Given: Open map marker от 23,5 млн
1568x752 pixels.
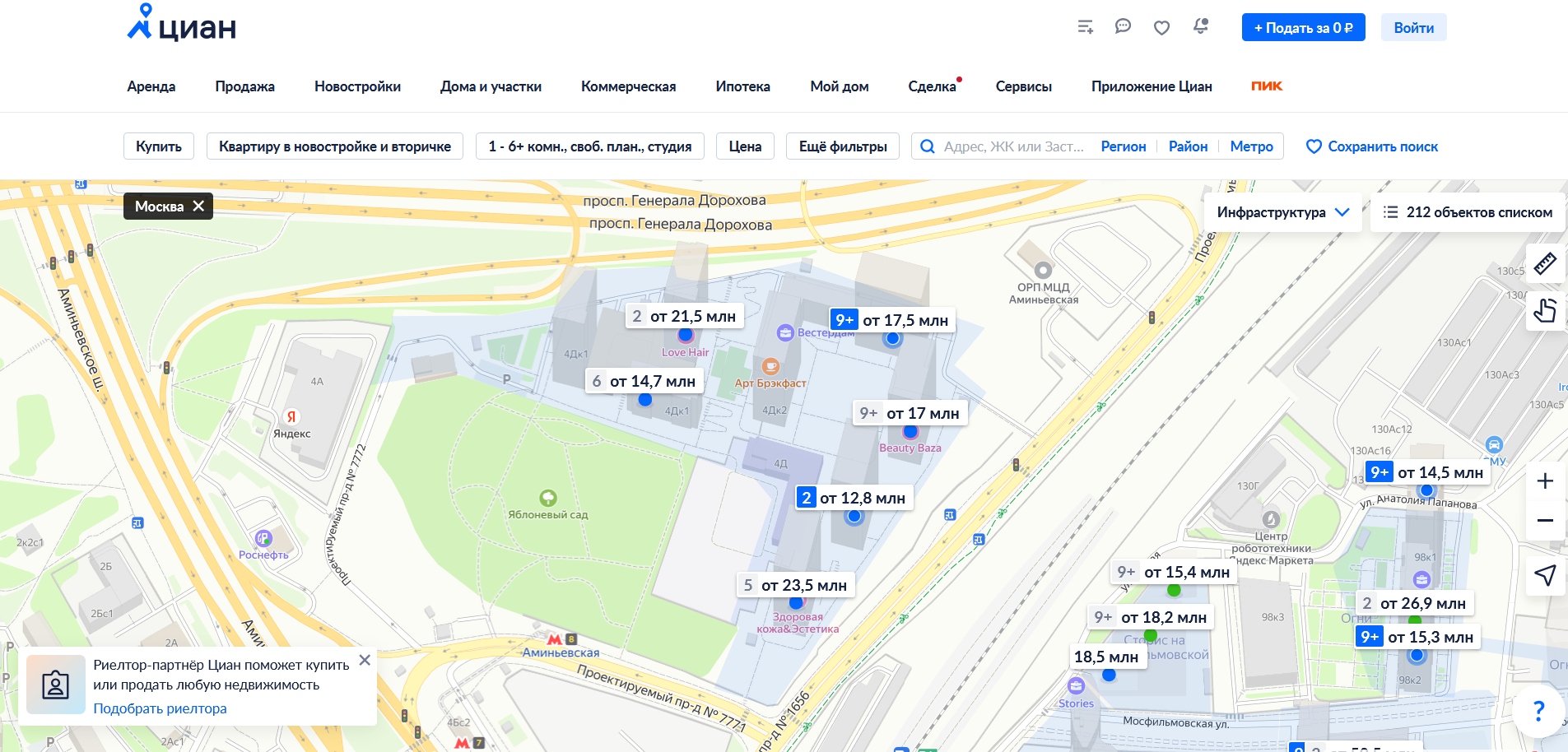Looking at the screenshot, I should point(796,585).
